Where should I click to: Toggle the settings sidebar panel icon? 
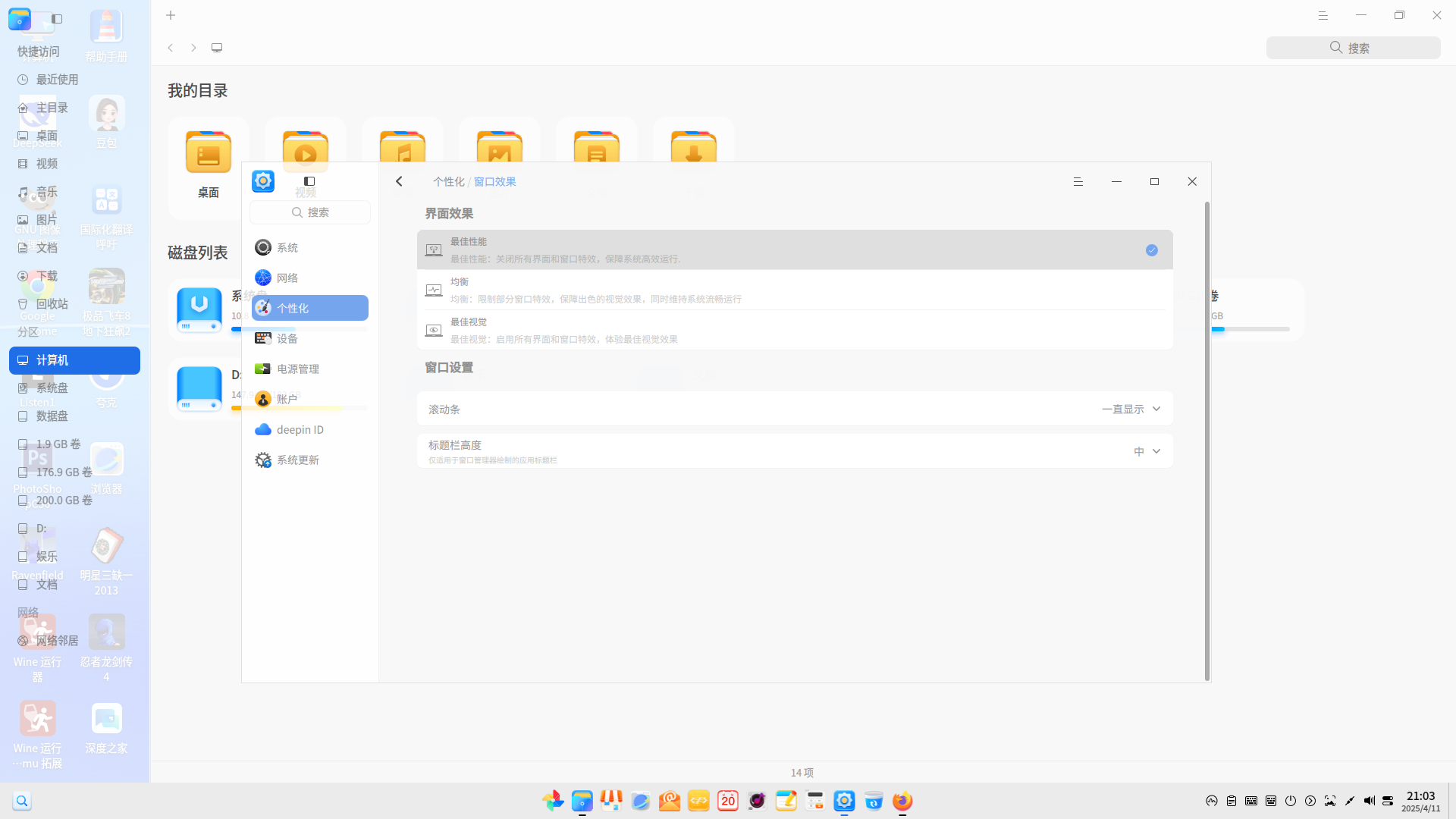point(309,181)
